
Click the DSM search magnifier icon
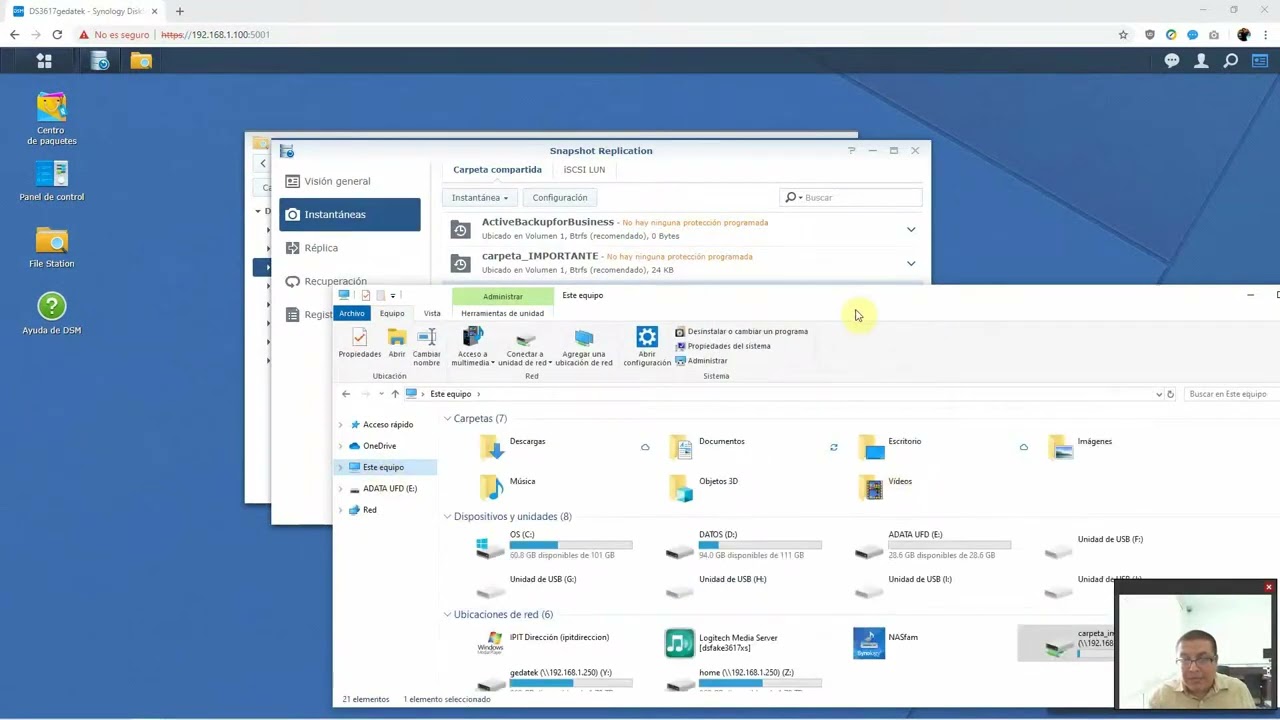click(x=1231, y=61)
